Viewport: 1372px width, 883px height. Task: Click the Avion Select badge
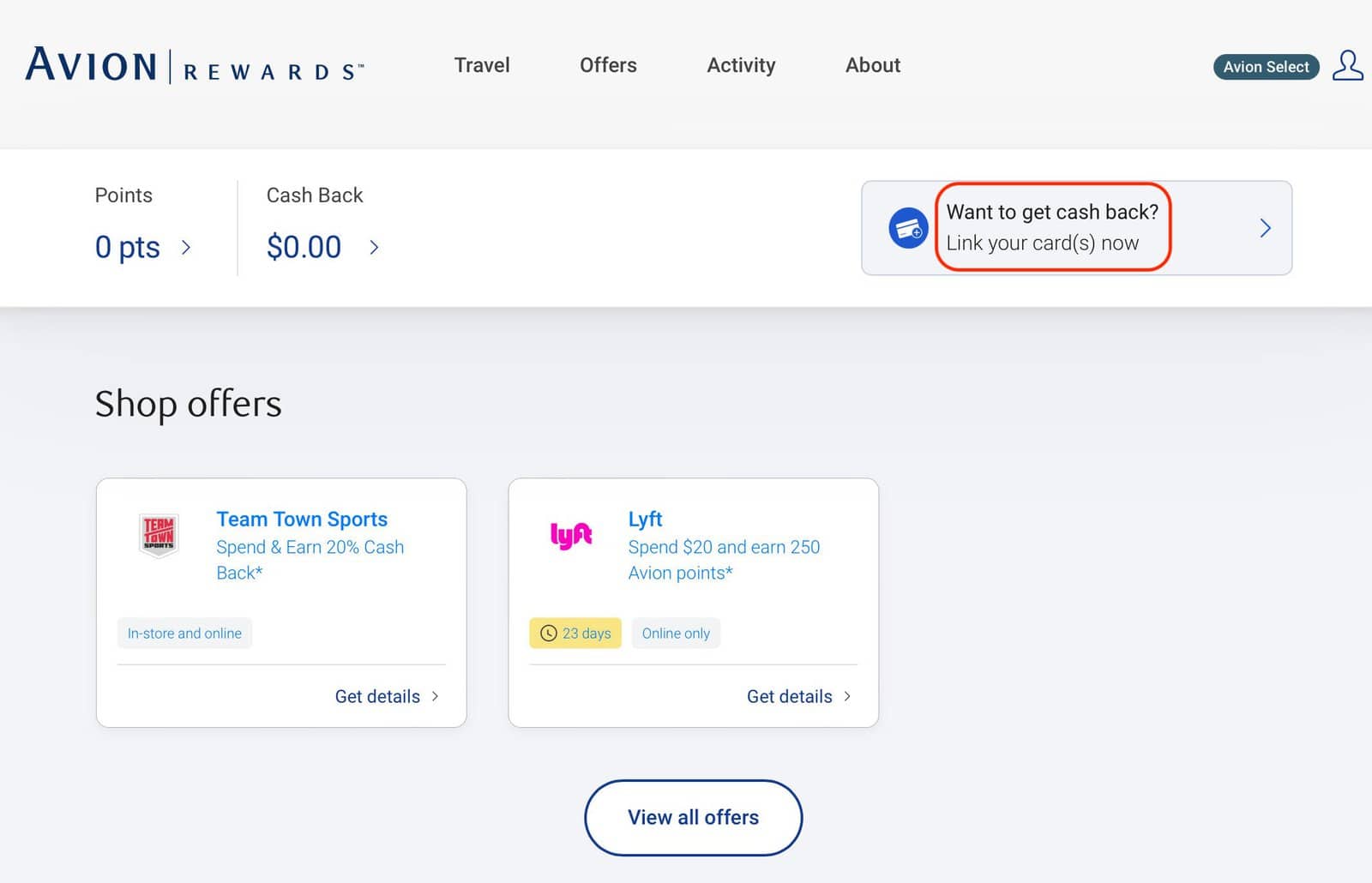point(1266,67)
